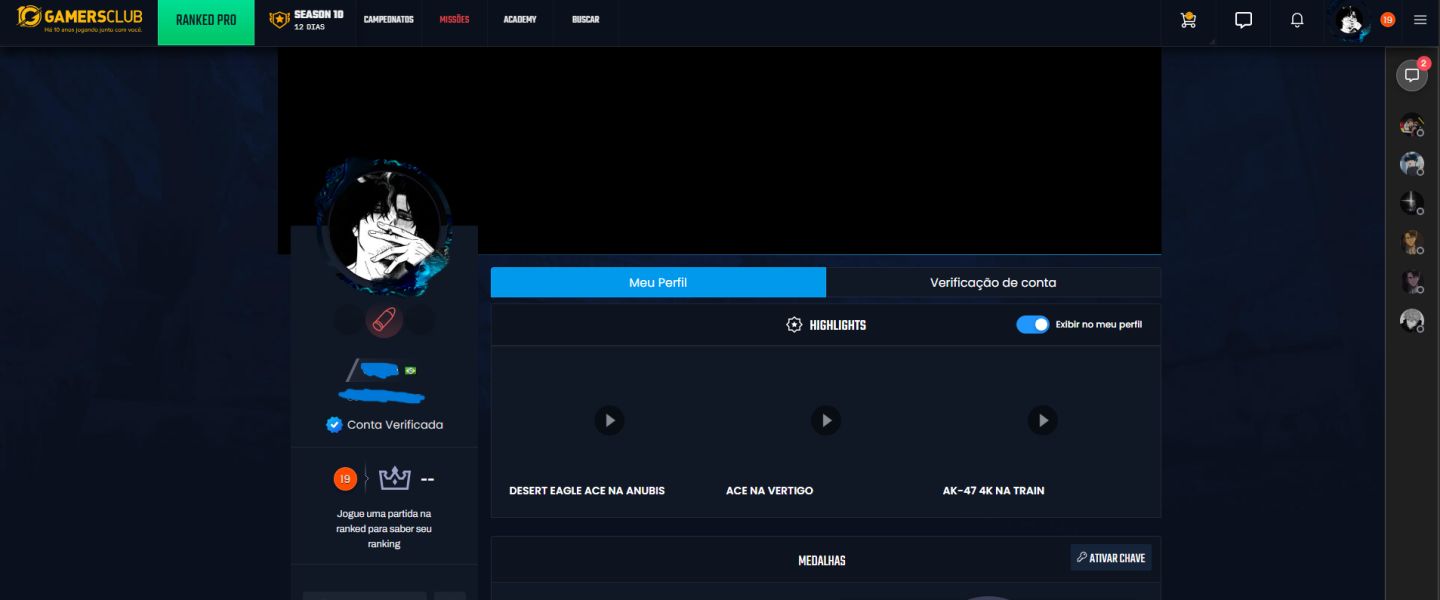
Task: Click the level 19 badge in top bar
Action: click(x=1387, y=20)
